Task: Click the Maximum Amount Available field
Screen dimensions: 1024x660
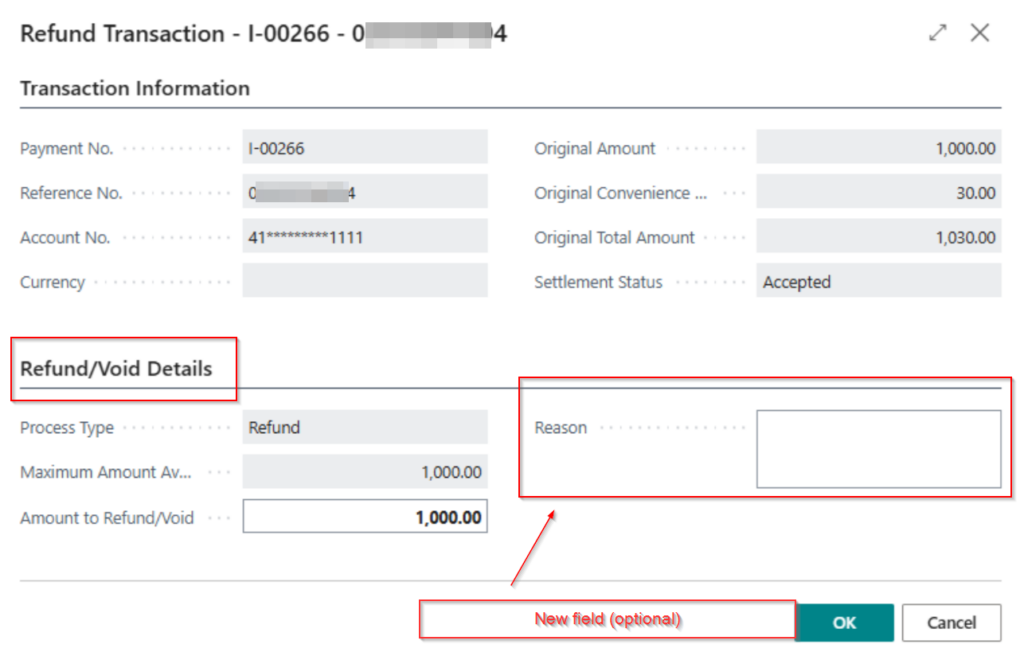Action: (x=365, y=471)
